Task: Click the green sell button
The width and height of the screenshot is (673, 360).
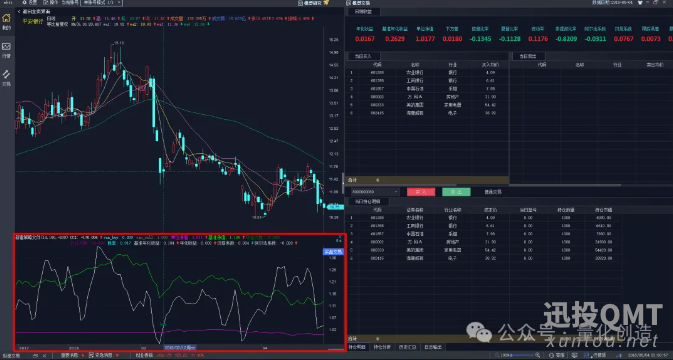Action: point(456,192)
